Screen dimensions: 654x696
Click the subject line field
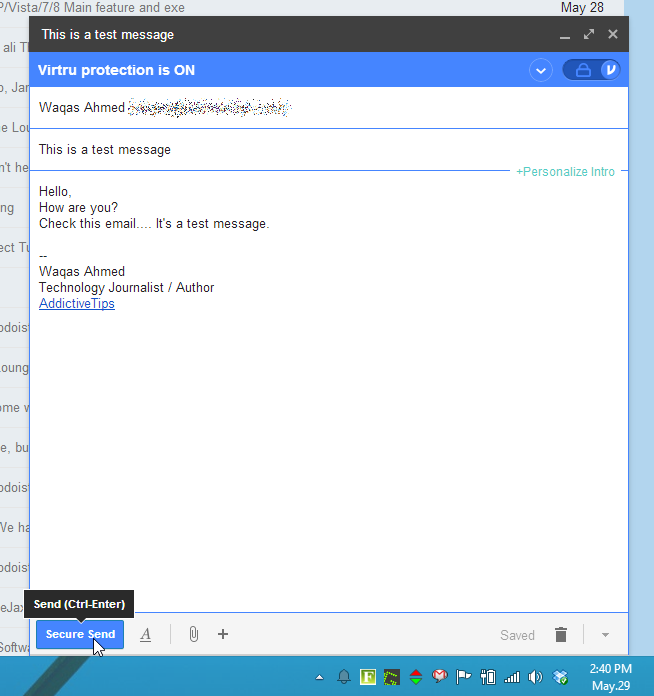coord(300,150)
